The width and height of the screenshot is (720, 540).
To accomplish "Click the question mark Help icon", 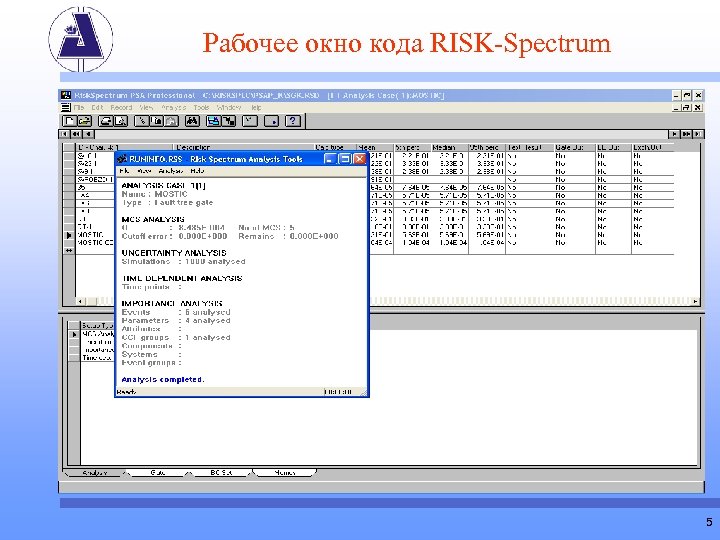I will click(x=293, y=121).
